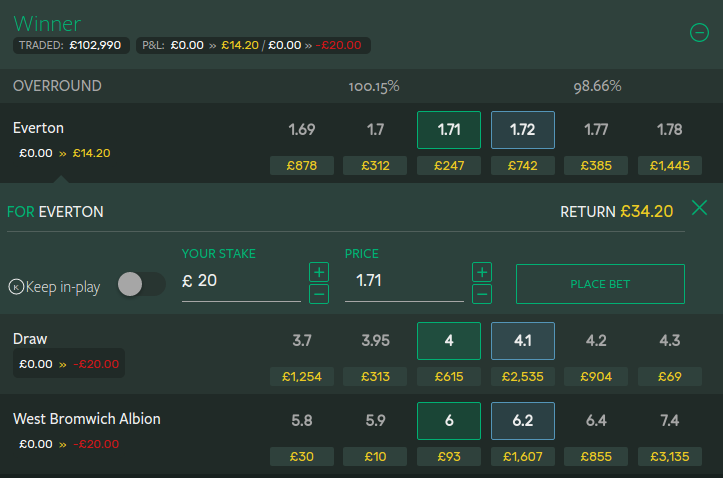Toggle the Keep in-play switch
Viewport: 723px width, 478px height.
141,284
